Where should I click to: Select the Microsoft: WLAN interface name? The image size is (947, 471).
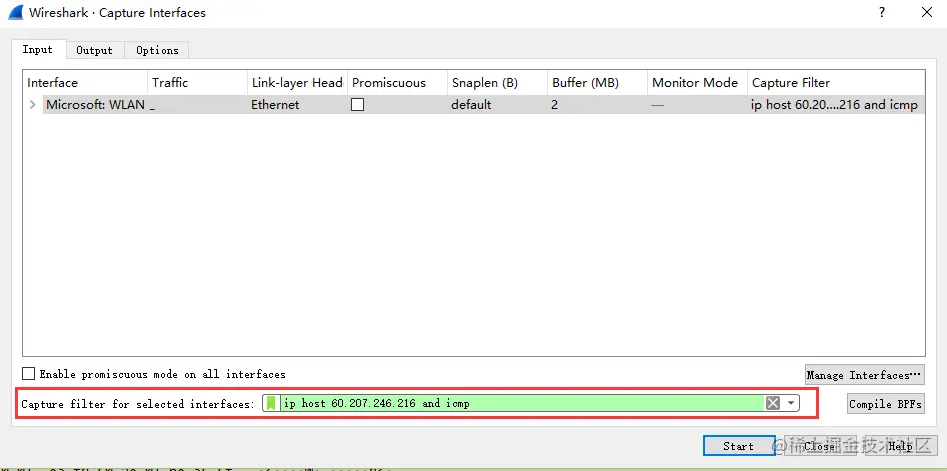pos(95,104)
